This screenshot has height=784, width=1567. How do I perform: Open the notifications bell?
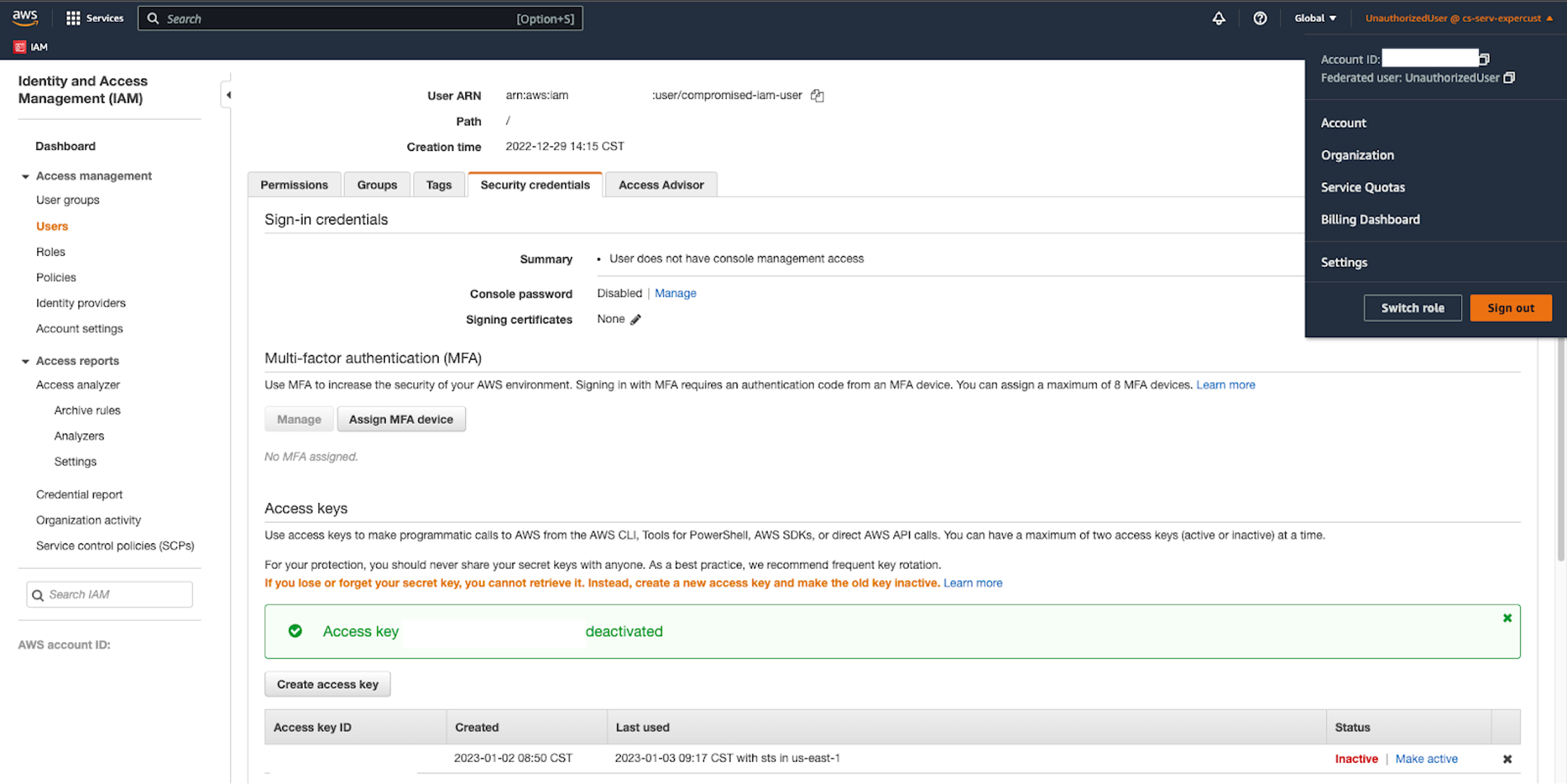pos(1219,18)
